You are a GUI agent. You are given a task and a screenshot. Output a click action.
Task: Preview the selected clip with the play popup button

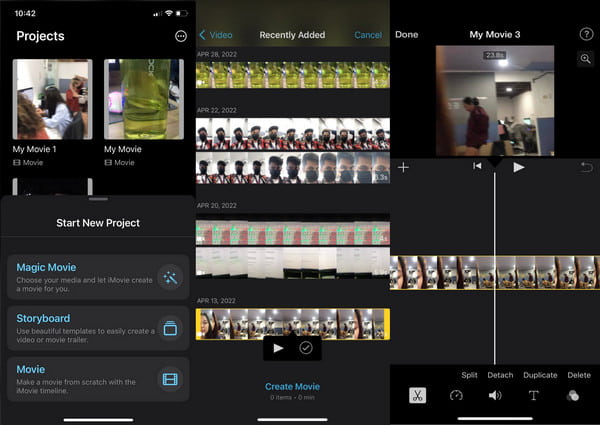click(x=278, y=348)
